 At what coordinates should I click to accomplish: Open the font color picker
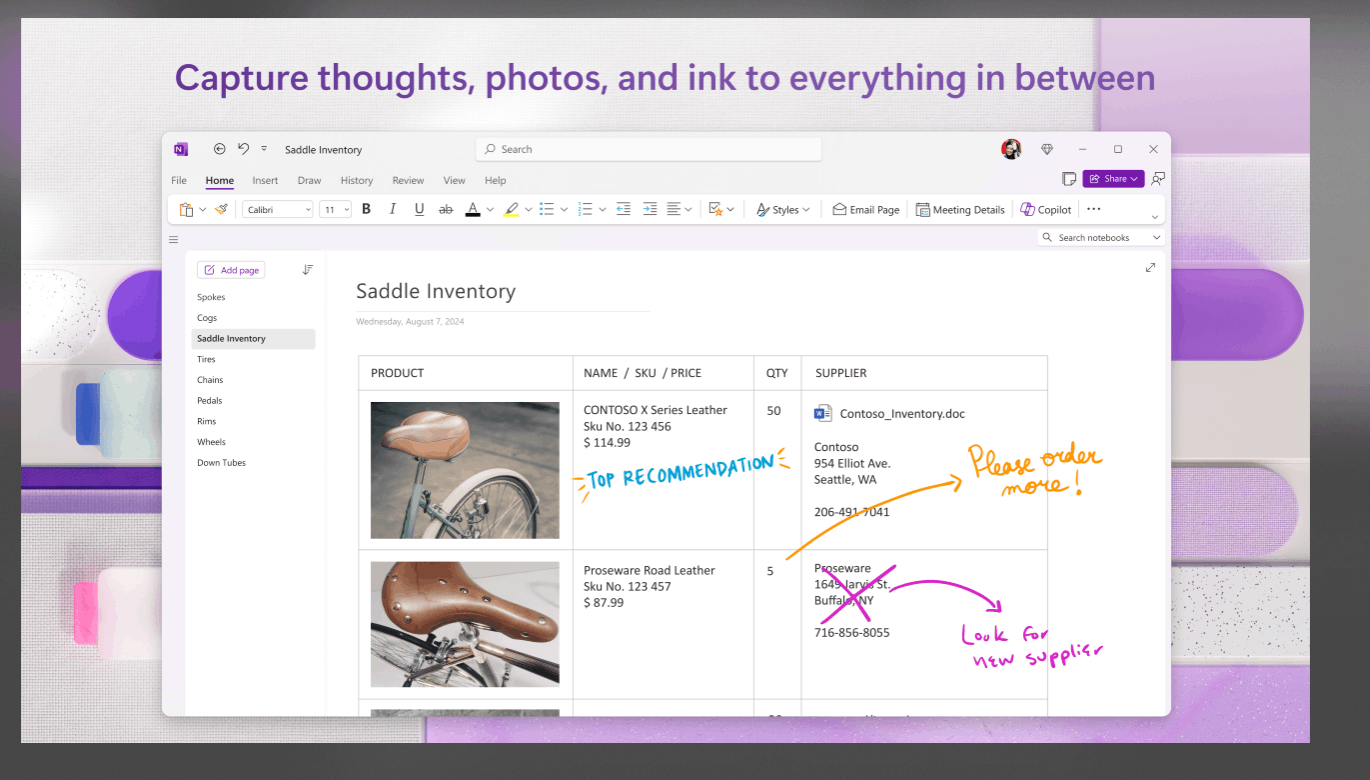click(x=472, y=209)
